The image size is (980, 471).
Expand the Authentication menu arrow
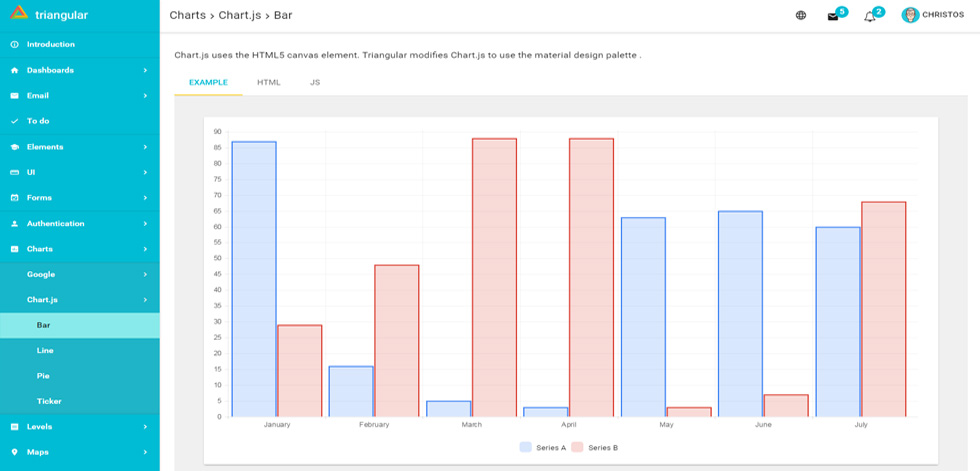coord(145,223)
